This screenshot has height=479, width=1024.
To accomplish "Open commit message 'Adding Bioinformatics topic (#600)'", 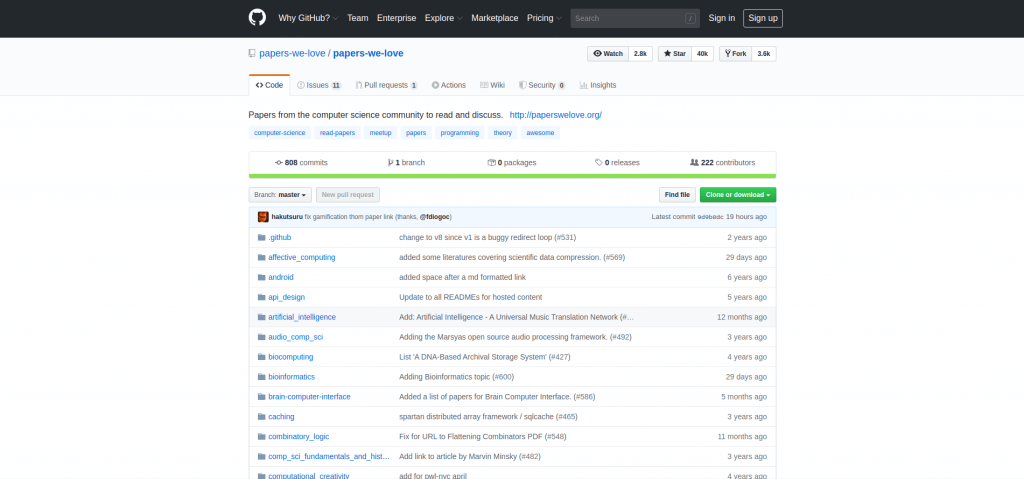I will (x=456, y=377).
